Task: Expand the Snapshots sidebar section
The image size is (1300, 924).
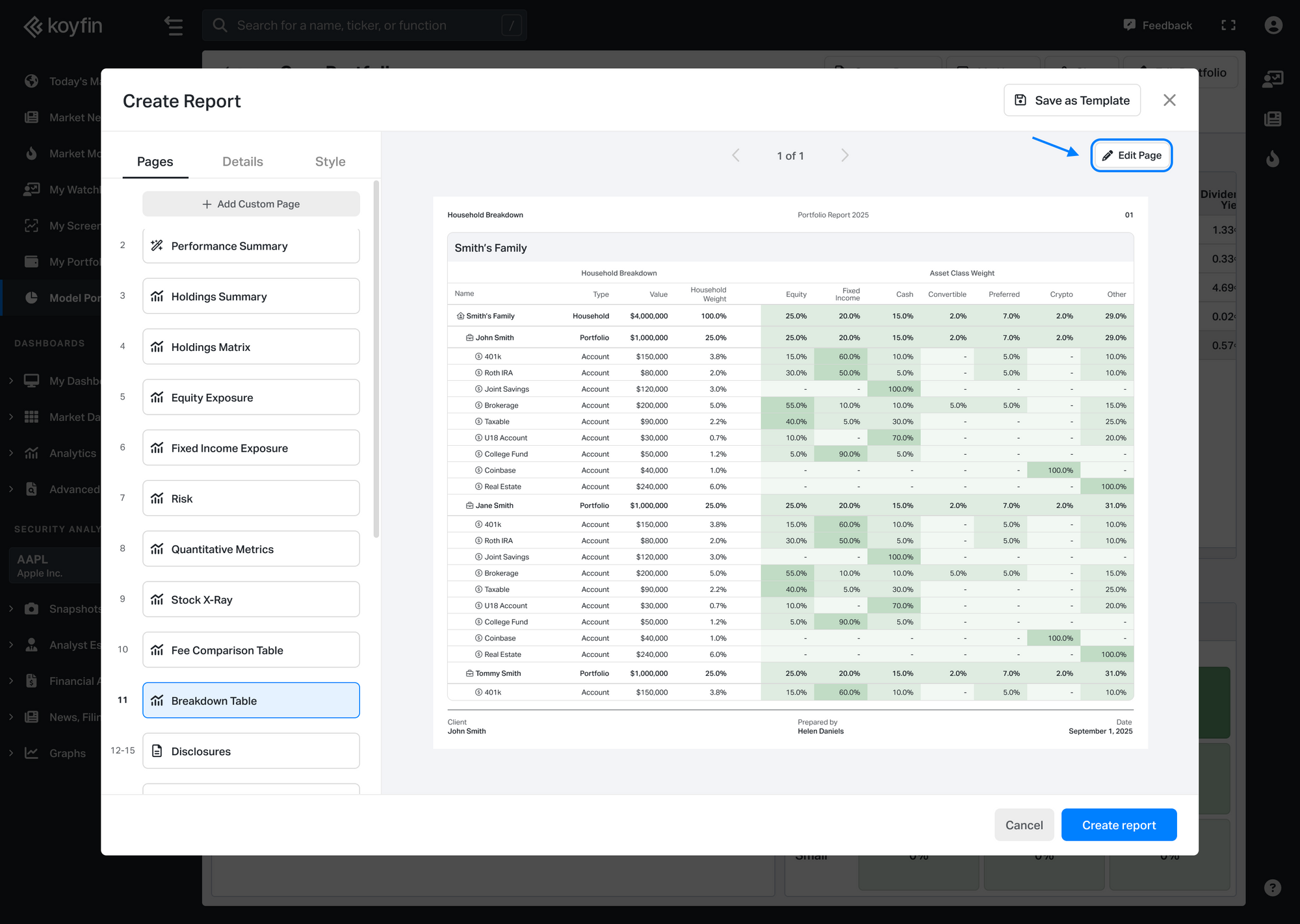Action: [11, 609]
